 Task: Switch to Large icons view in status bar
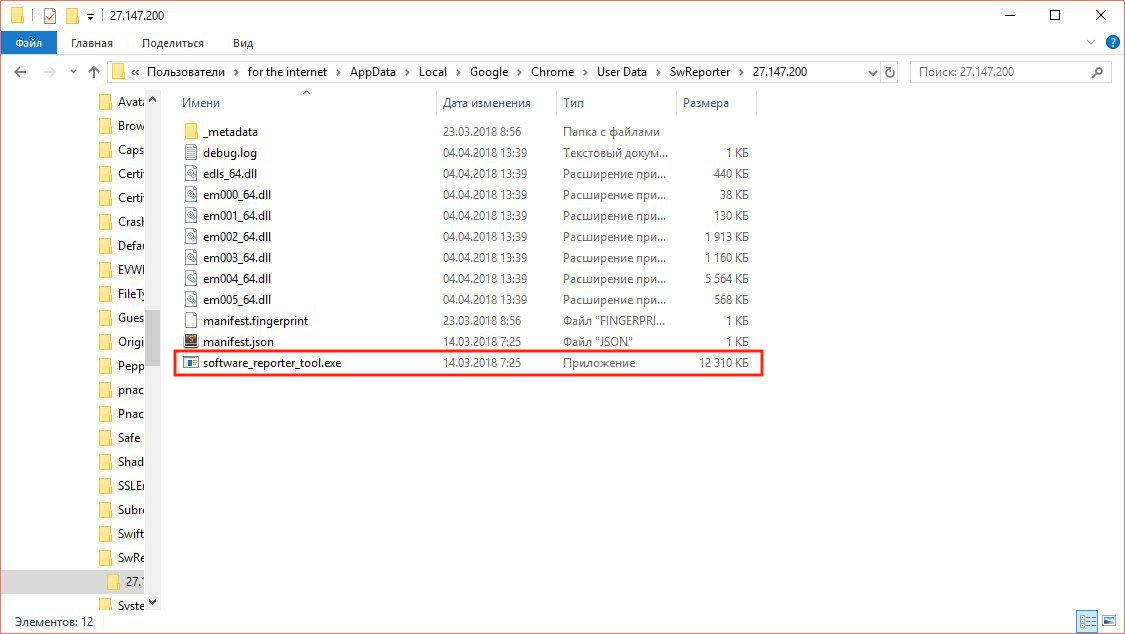pos(1109,621)
